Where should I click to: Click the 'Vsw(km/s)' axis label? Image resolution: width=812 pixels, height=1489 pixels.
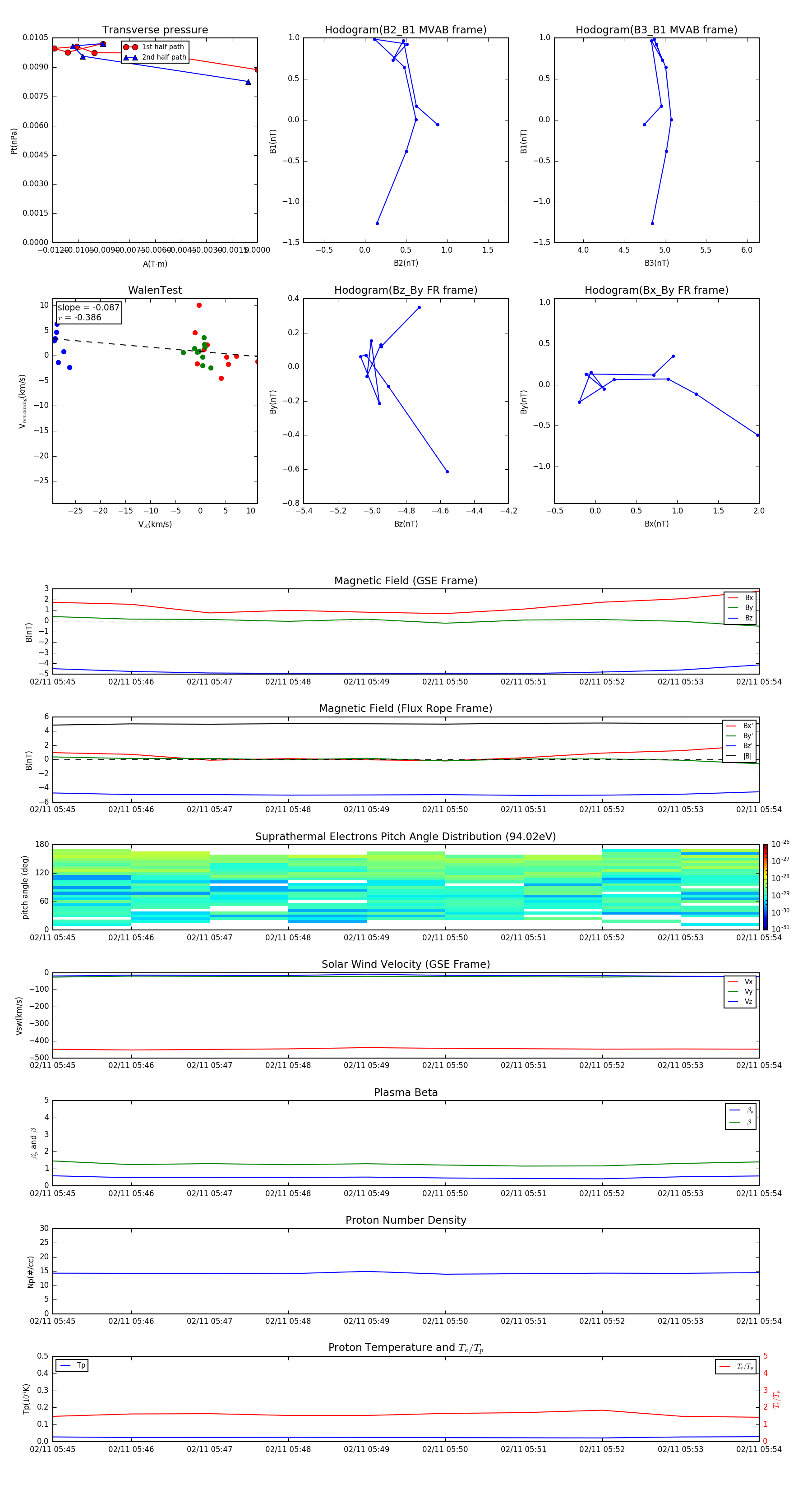coord(18,1016)
